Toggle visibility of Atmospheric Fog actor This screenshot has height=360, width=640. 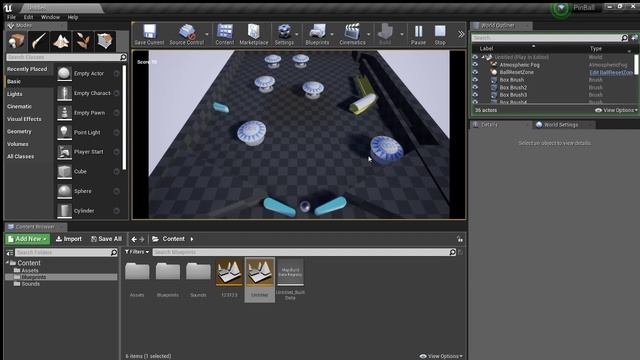(475, 64)
